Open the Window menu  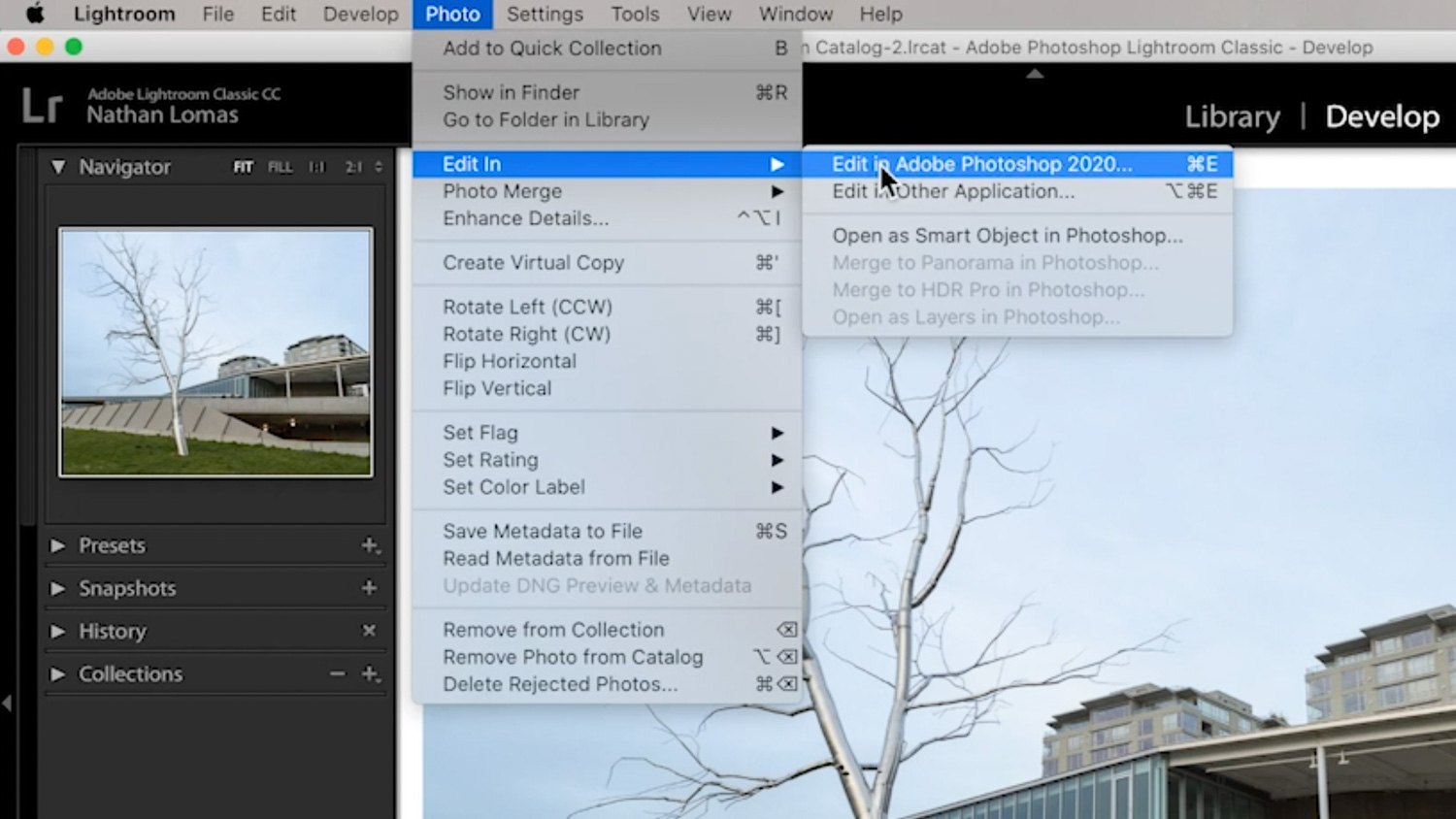[x=795, y=14]
